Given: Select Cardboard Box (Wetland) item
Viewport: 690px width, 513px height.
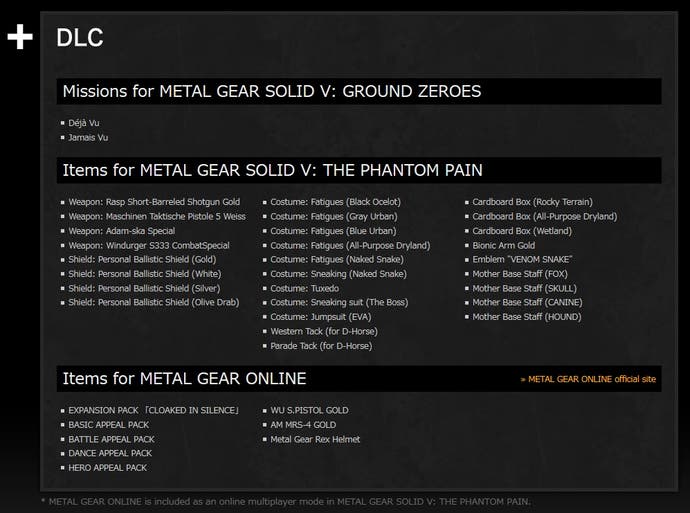Looking at the screenshot, I should click(522, 231).
